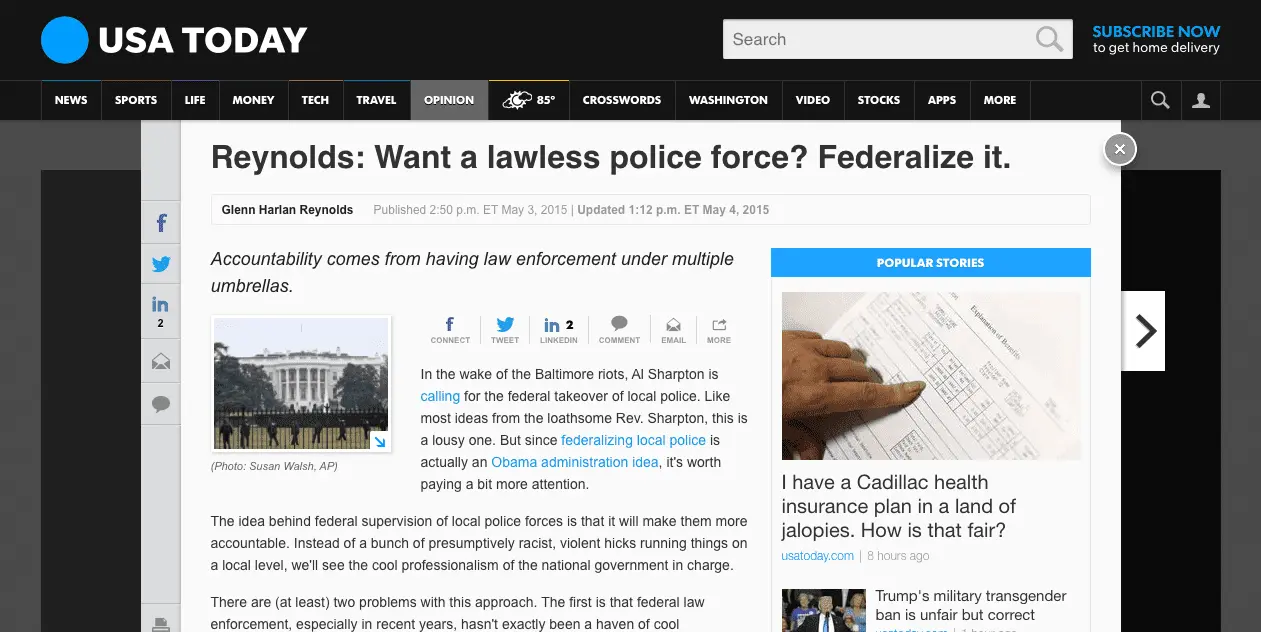Click LINKEDIN share icon above article
The width and height of the screenshot is (1261, 632).
[x=559, y=329]
